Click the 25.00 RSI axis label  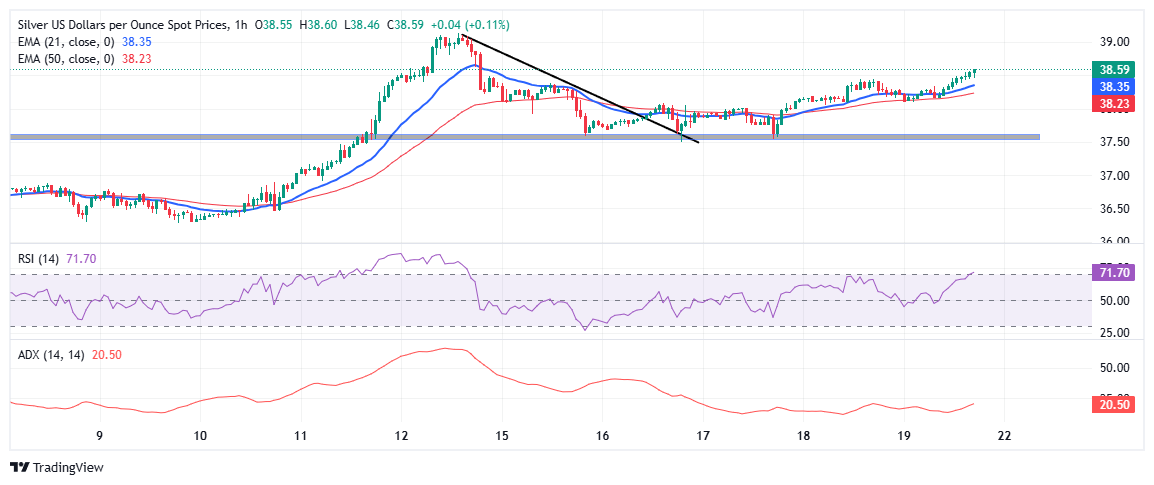coord(1113,332)
